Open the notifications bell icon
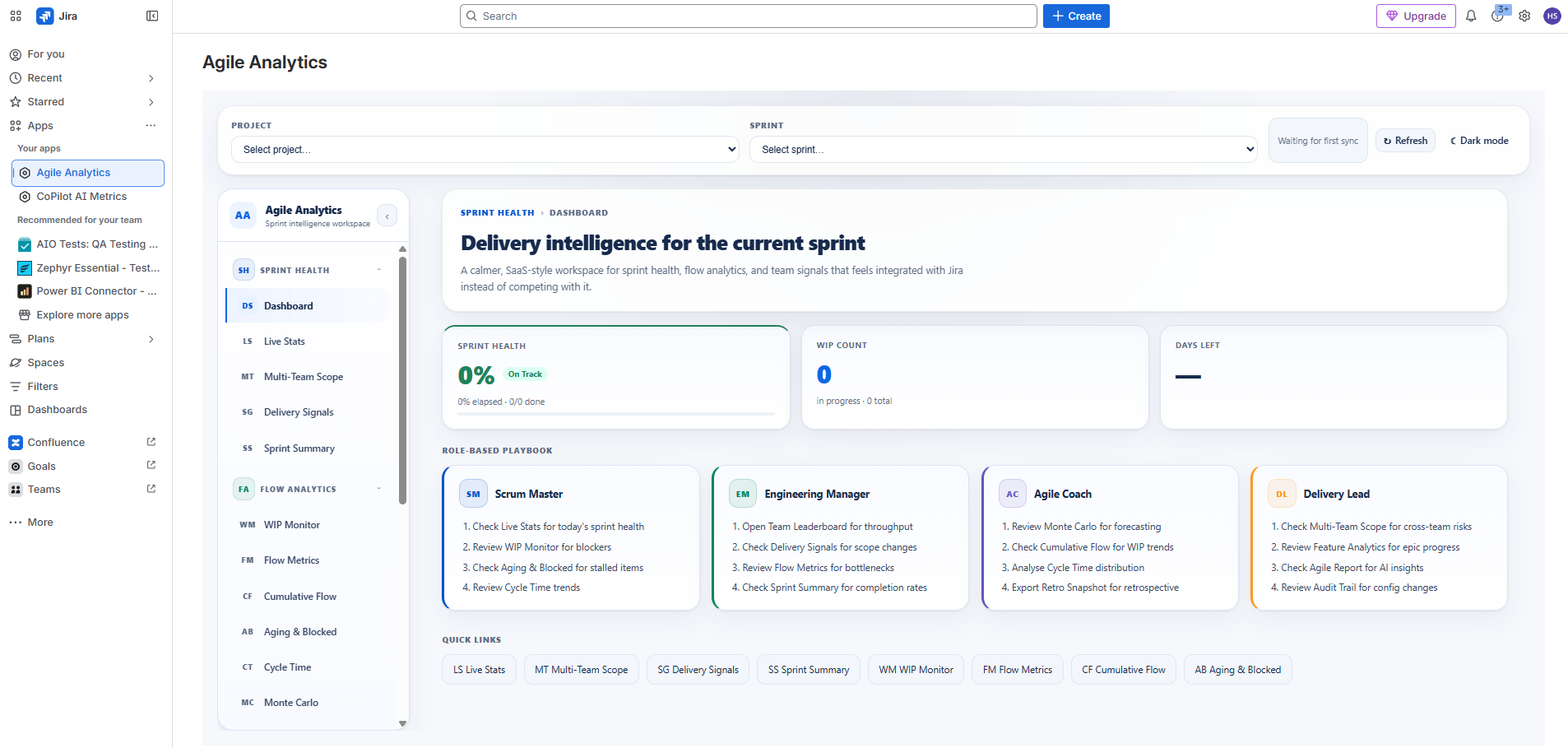Image resolution: width=1568 pixels, height=748 pixels. pos(1471,16)
